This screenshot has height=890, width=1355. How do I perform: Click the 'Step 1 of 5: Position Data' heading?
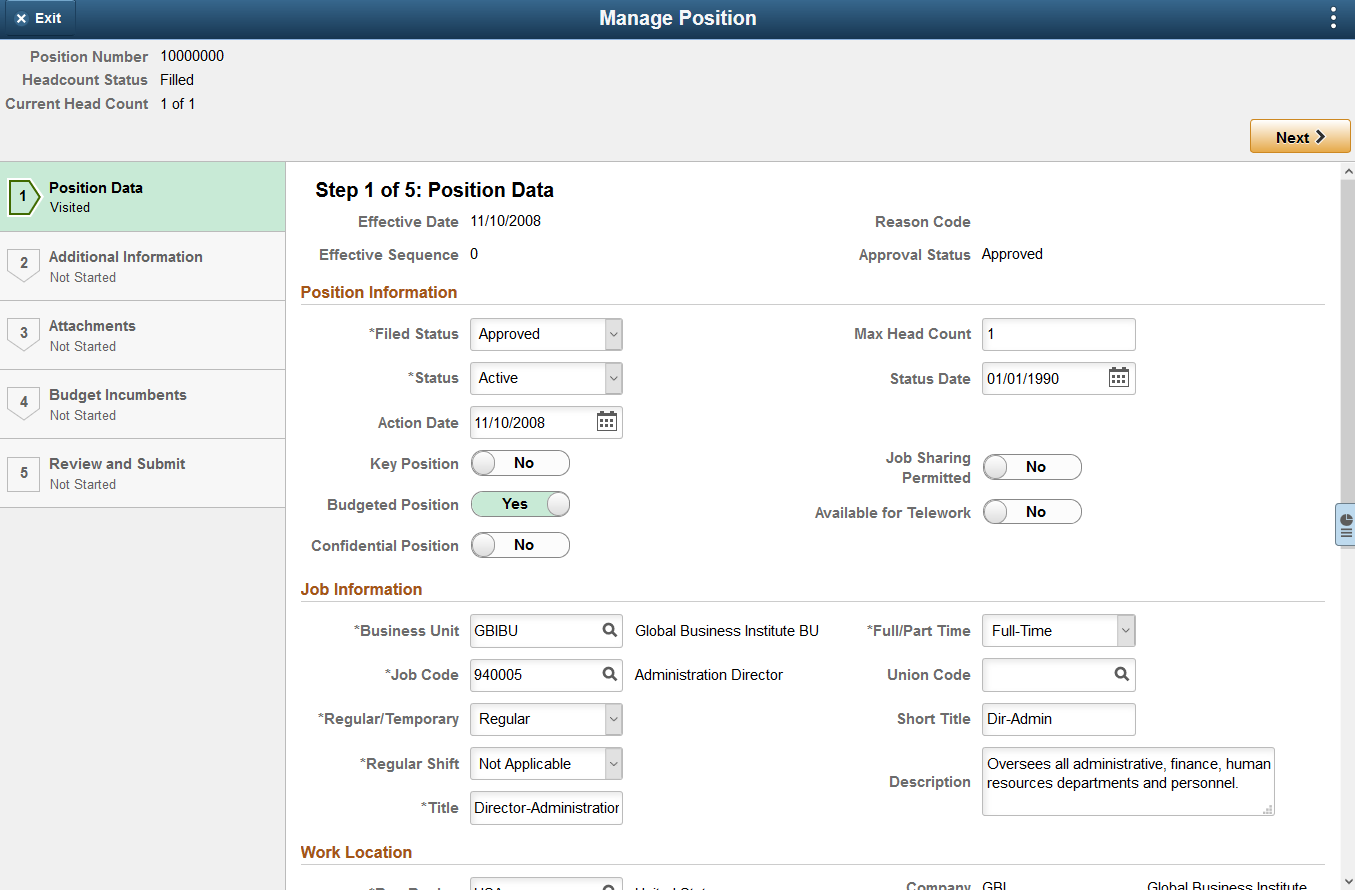point(434,190)
